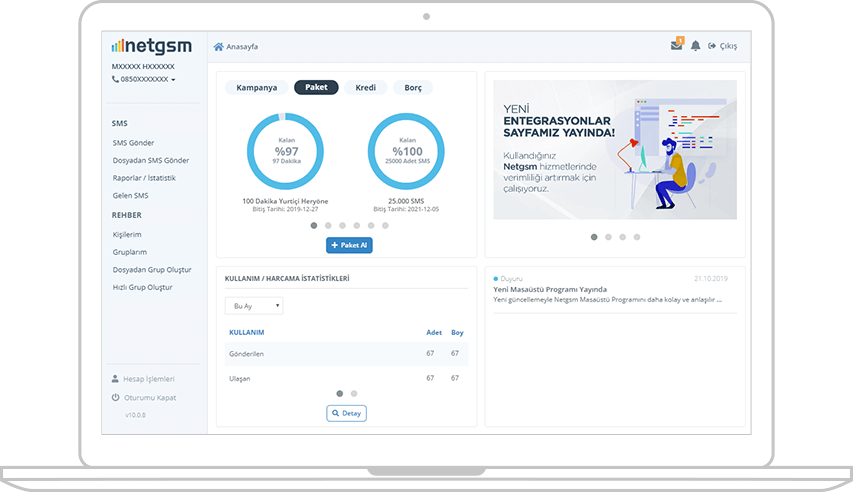Open the notifications bell icon
This screenshot has width=853, height=492.
tap(695, 46)
